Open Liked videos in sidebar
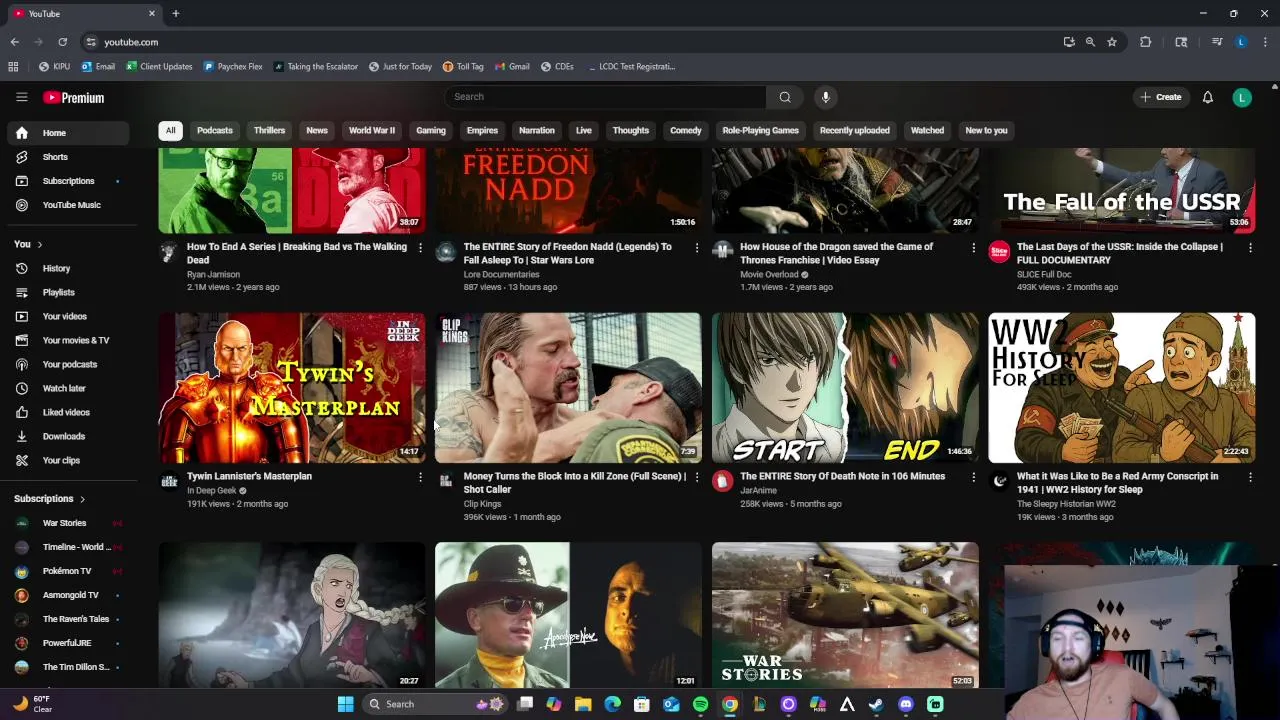 [66, 412]
